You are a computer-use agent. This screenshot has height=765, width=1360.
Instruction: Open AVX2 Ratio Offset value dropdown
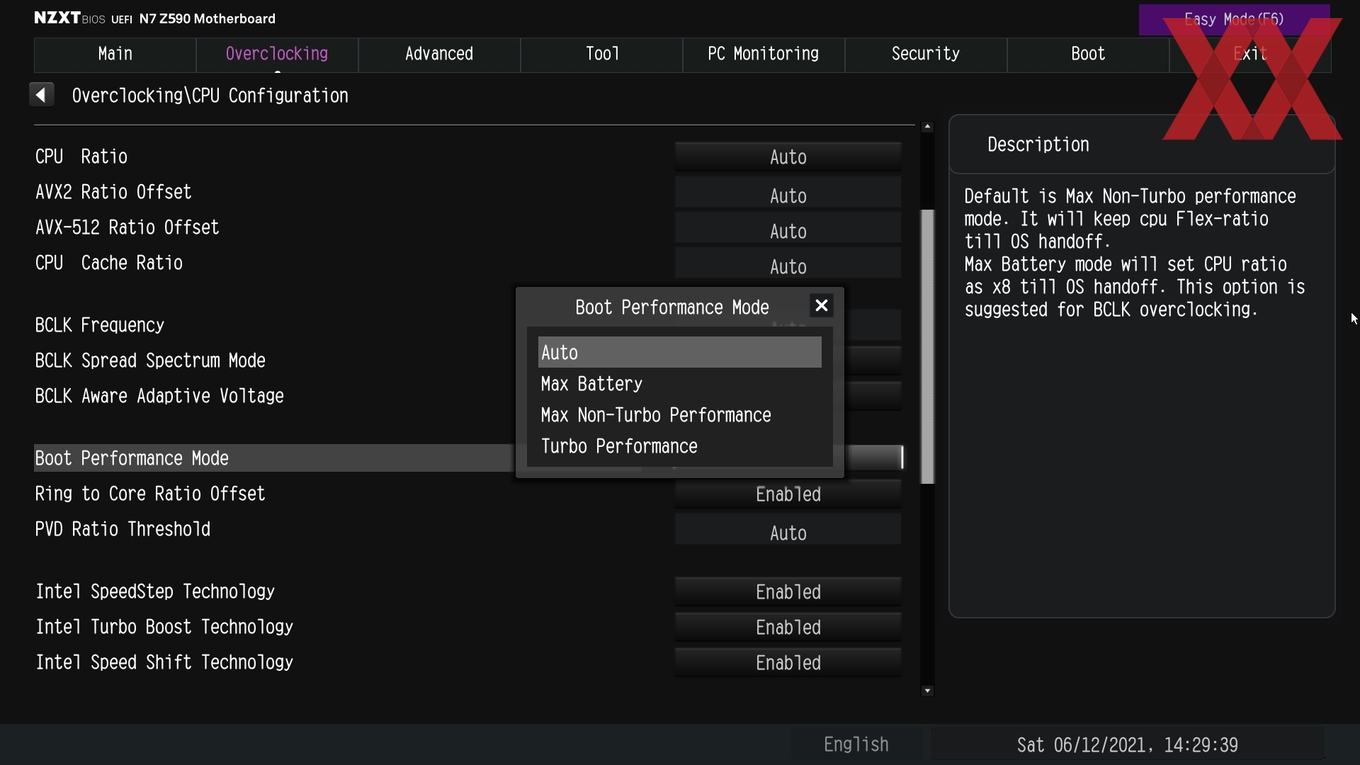788,195
